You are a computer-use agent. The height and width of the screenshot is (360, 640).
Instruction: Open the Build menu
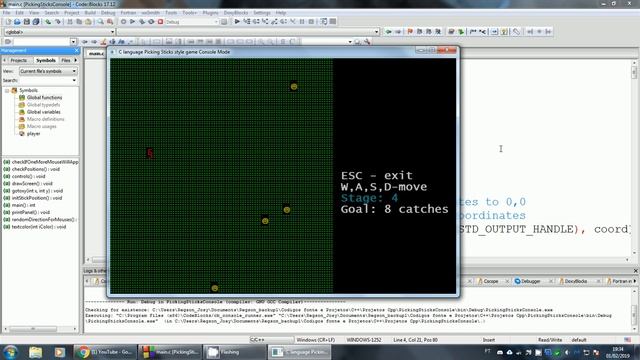pyautogui.click(x=90, y=13)
